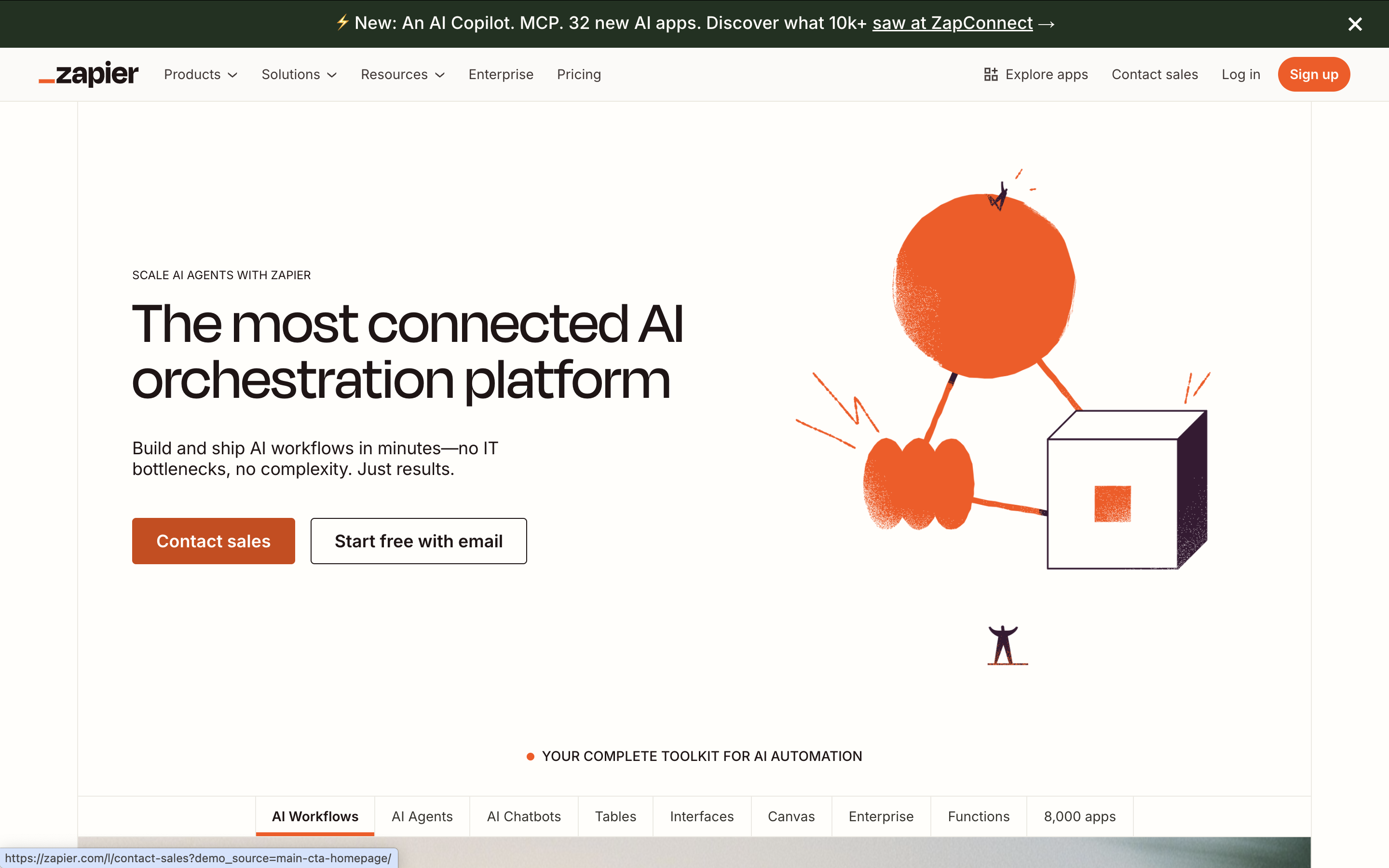Expand the Products dropdown menu

pyautogui.click(x=200, y=75)
